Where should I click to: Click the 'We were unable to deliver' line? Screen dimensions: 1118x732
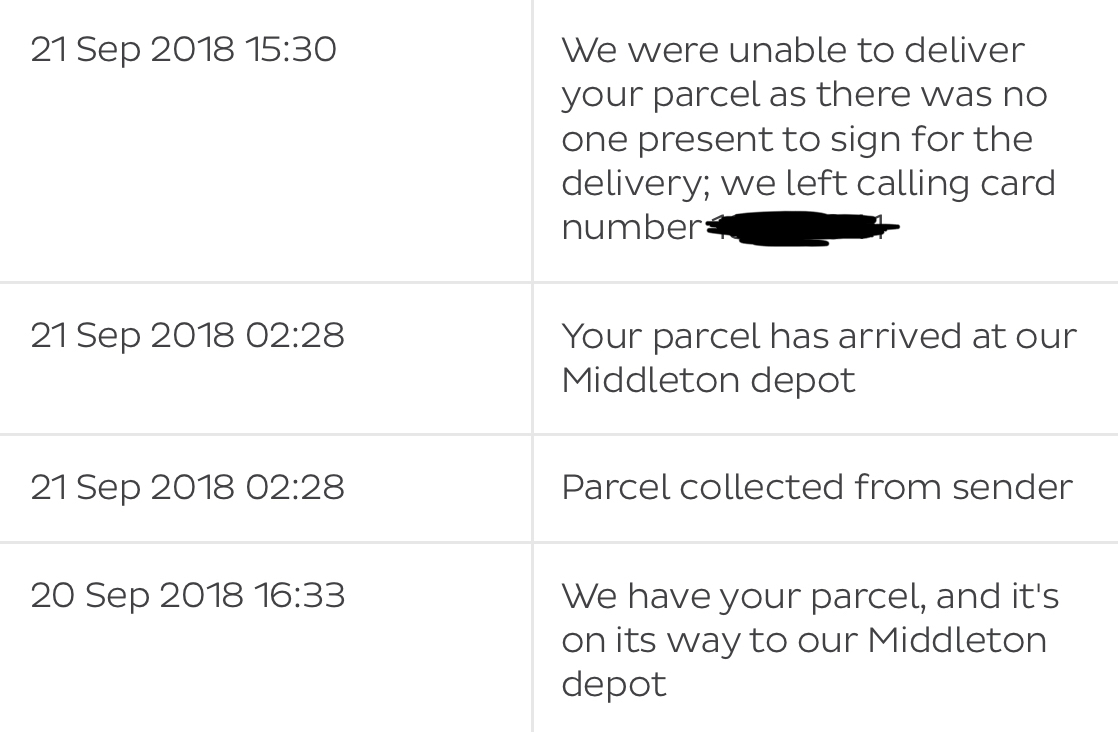(793, 50)
